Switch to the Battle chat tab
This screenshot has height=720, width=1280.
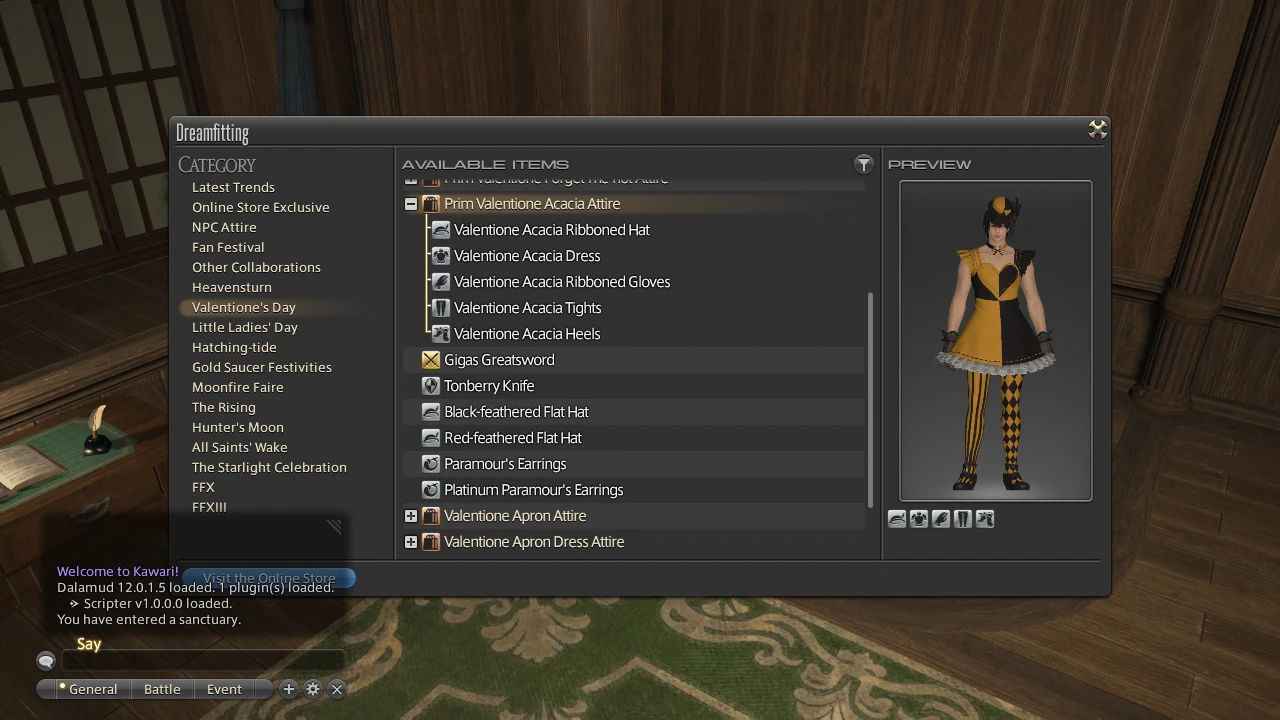(162, 689)
